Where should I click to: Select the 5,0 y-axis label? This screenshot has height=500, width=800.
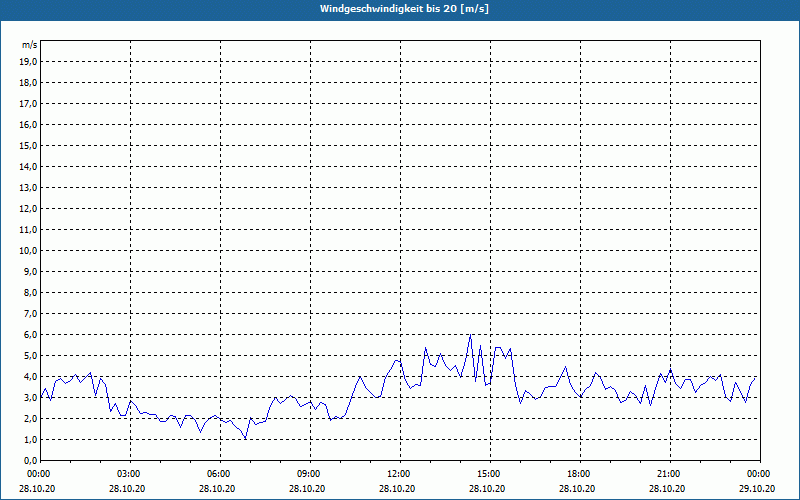(x=31, y=356)
